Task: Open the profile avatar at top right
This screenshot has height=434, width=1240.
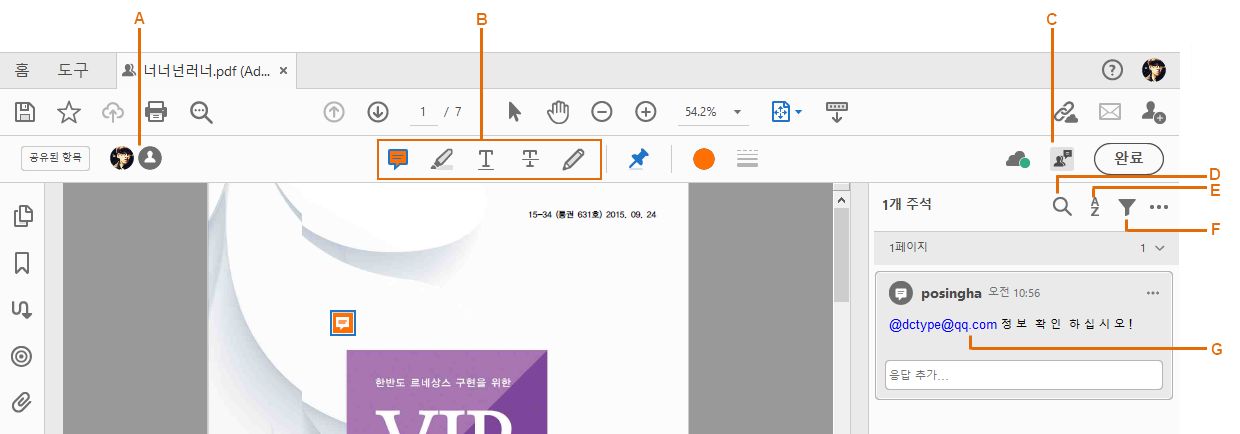Action: point(1154,70)
